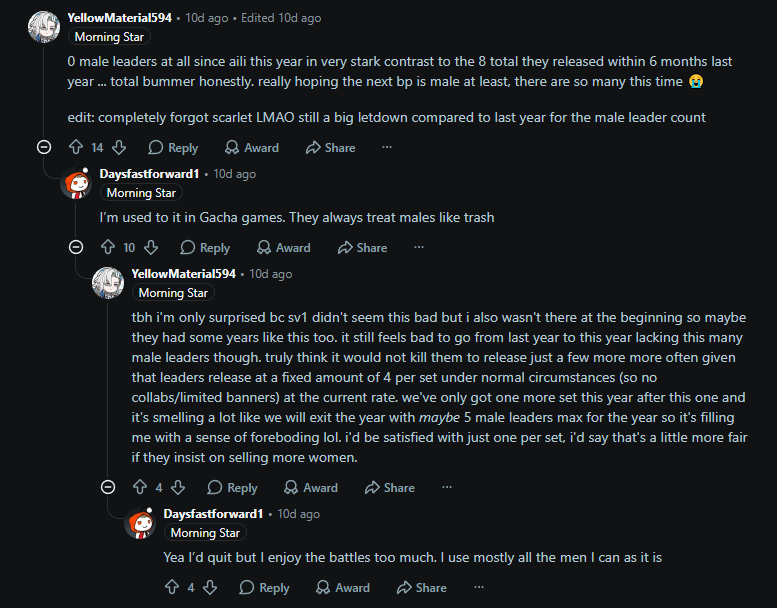Upvote the long comment about sv1
Viewport: 777px width, 608px height.
click(x=140, y=487)
